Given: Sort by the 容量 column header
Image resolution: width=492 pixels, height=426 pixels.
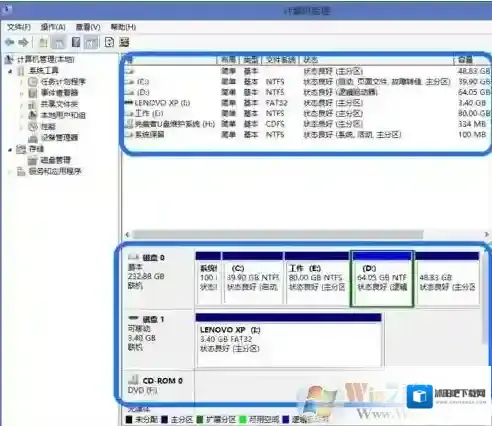Looking at the screenshot, I should [x=472, y=60].
